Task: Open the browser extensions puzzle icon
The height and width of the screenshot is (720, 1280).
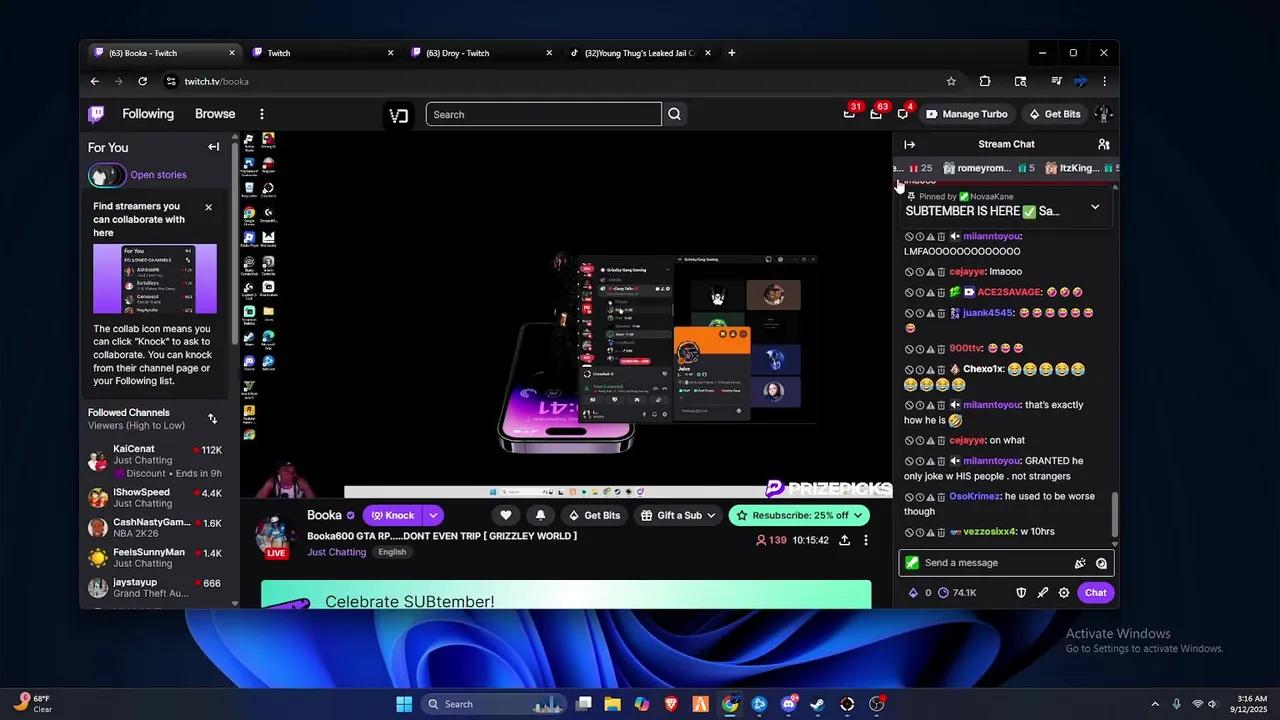Action: pyautogui.click(x=985, y=81)
